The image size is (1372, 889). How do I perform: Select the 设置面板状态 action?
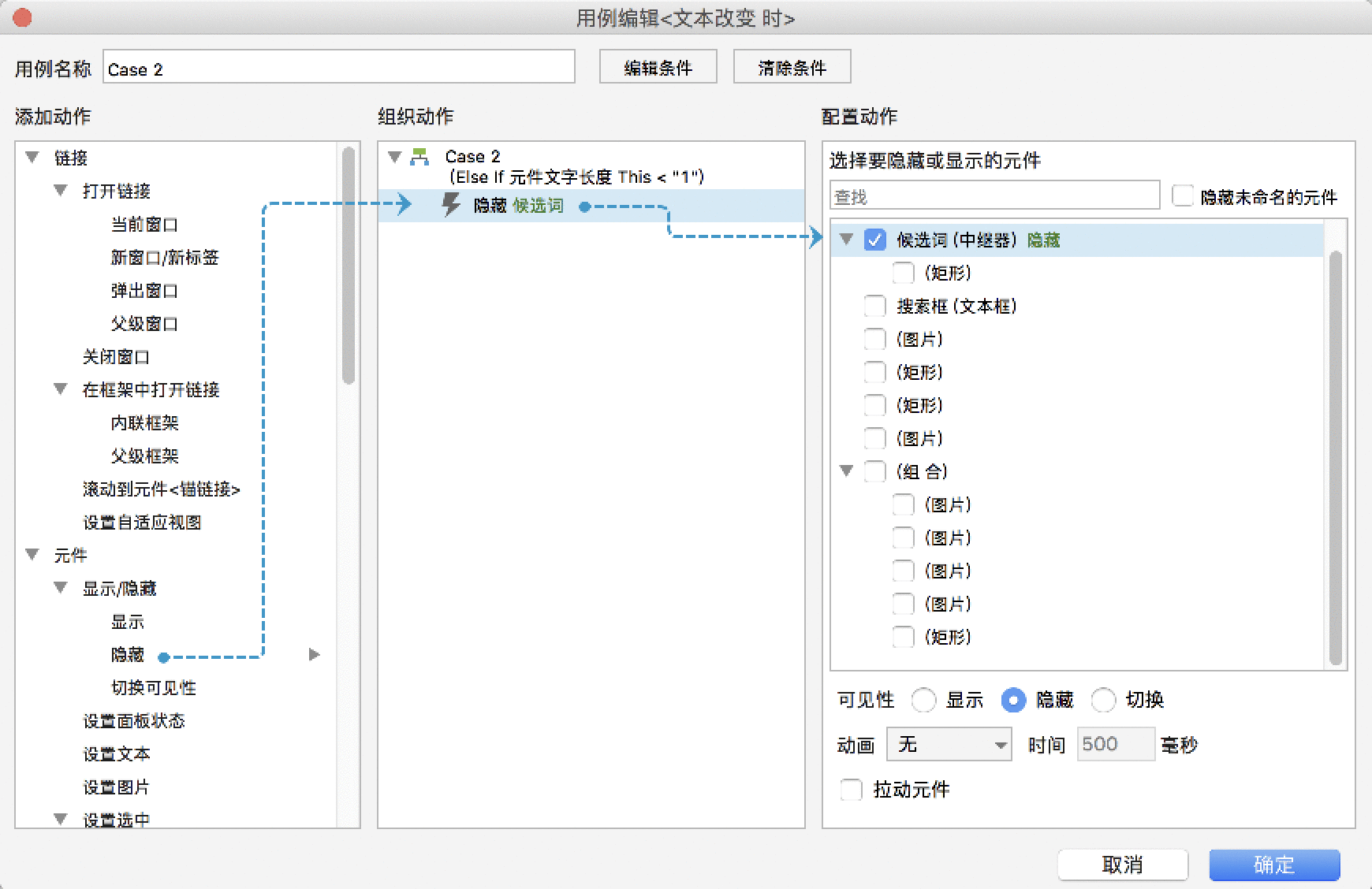[x=134, y=721]
